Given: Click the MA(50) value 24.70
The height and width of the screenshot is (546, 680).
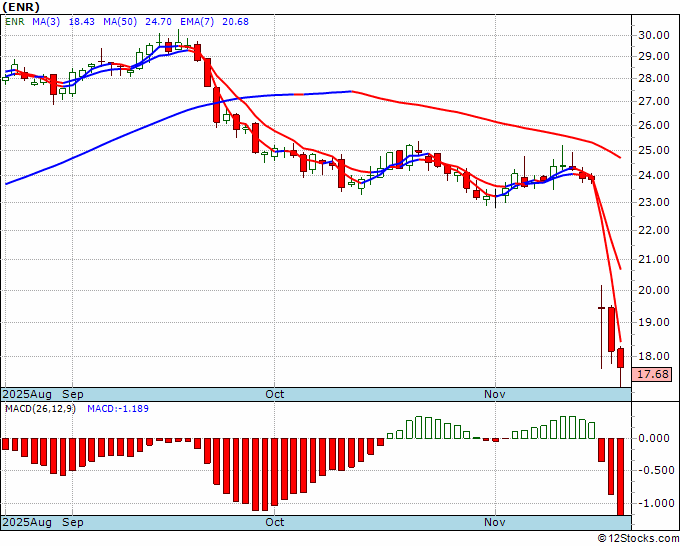Looking at the screenshot, I should point(159,22).
